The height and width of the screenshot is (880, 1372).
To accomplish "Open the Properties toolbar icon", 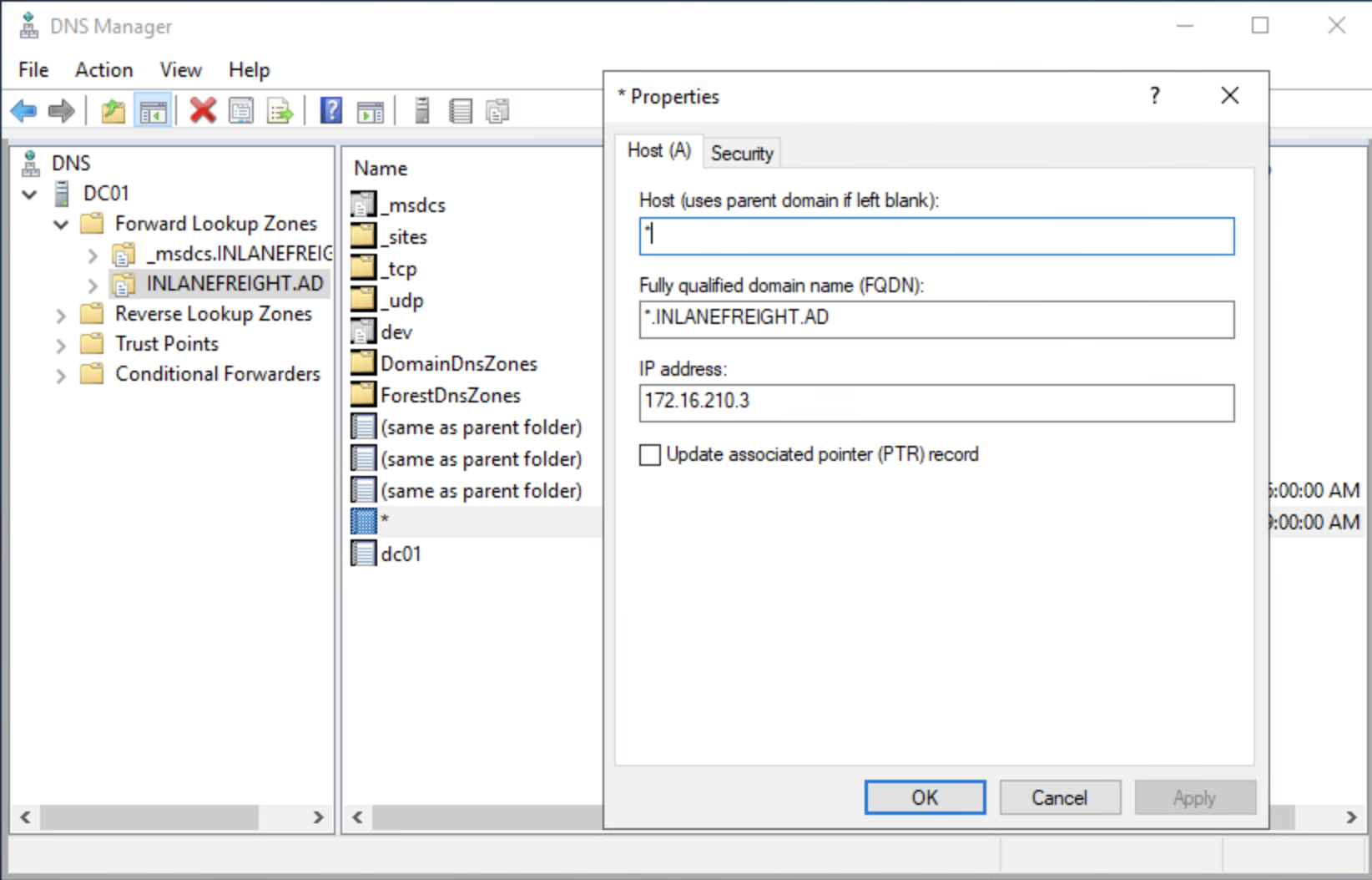I will click(241, 110).
